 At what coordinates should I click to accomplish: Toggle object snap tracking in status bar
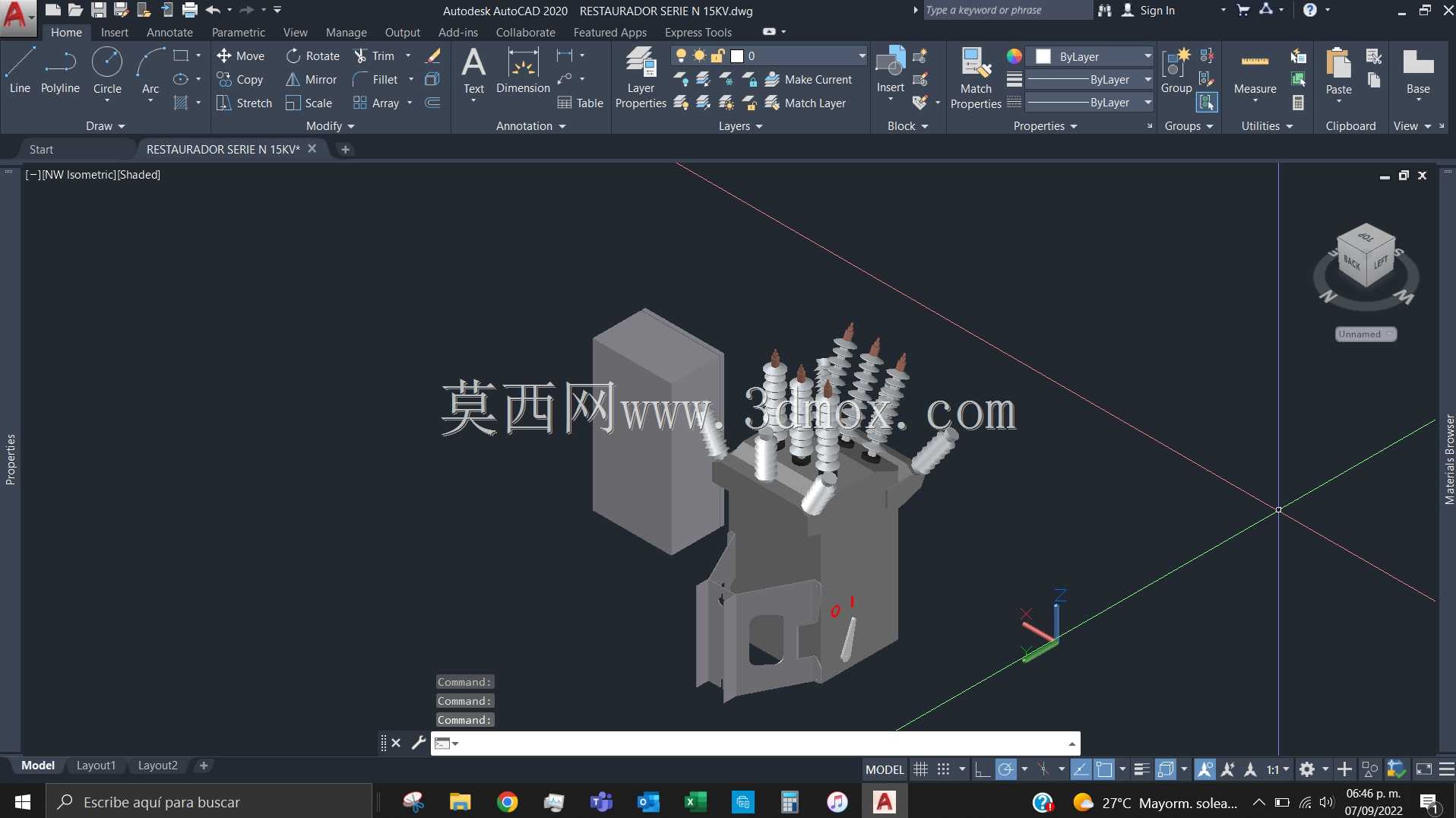coord(1081,769)
